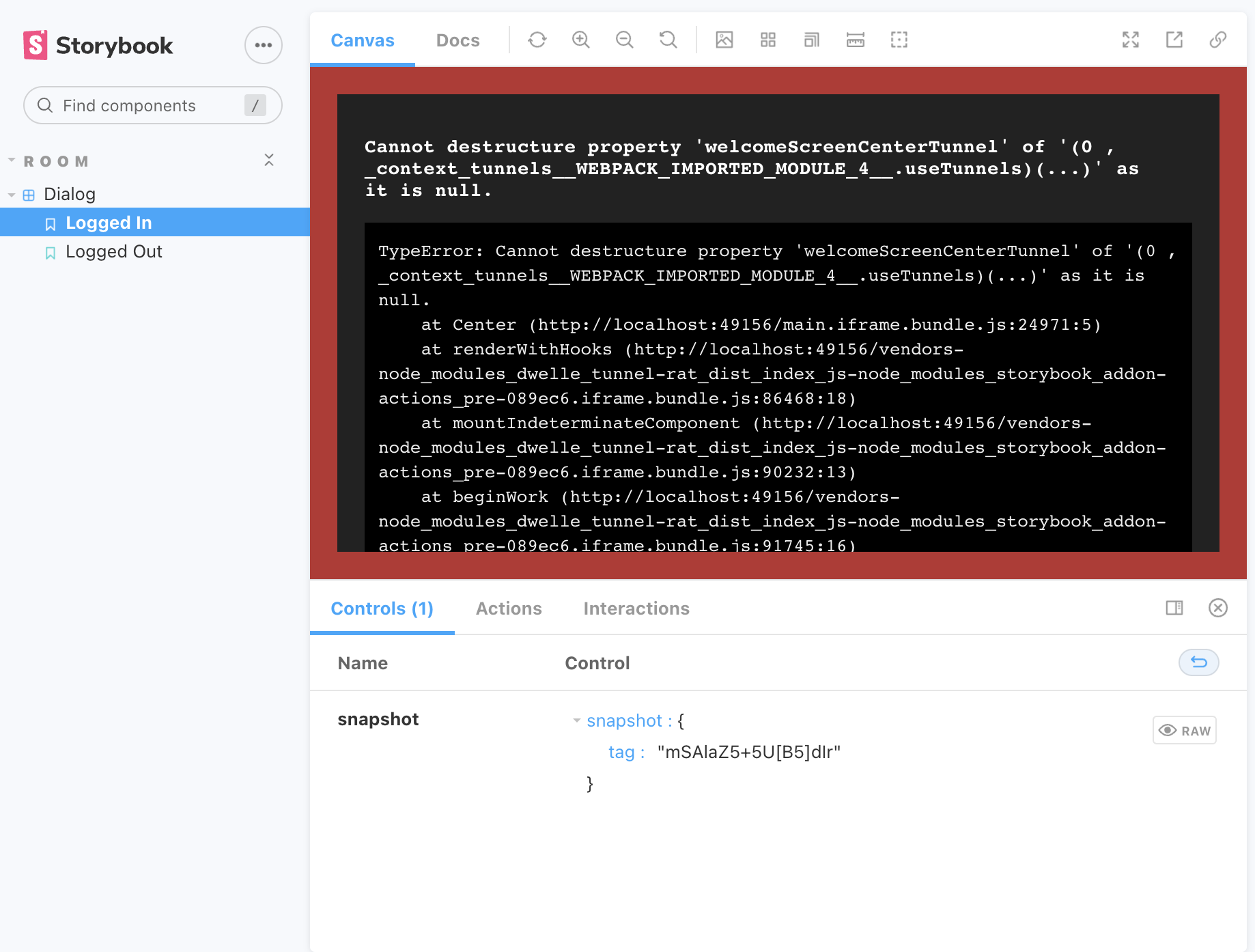Toggle element outlines on the preview
Image resolution: width=1255 pixels, height=952 pixels.
(899, 40)
